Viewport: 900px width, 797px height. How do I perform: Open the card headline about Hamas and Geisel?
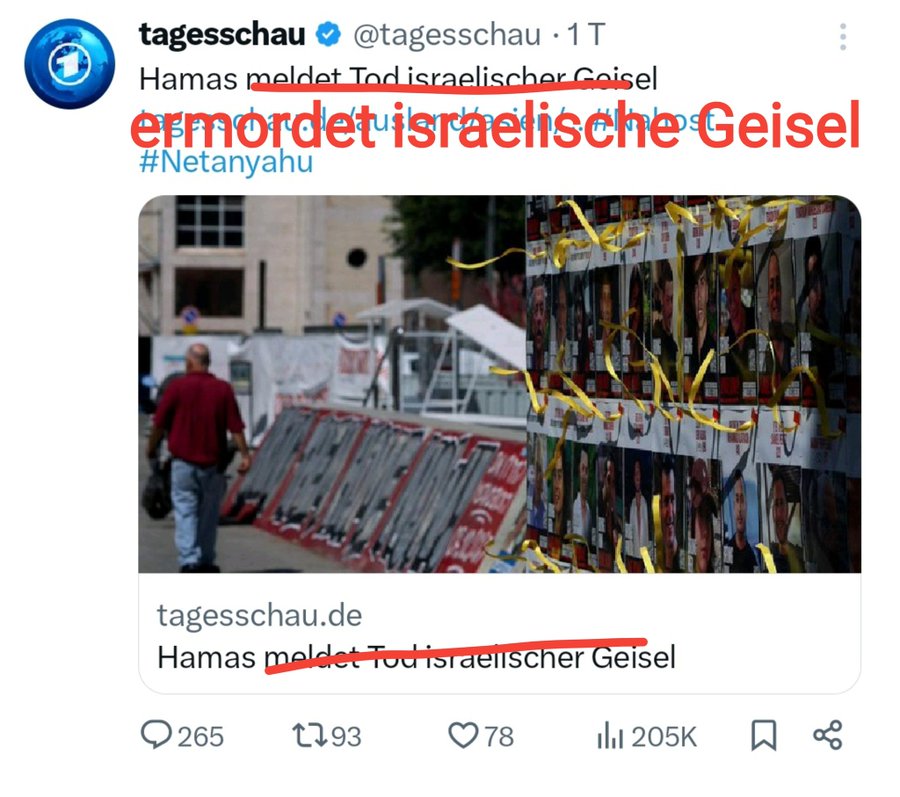tap(416, 657)
